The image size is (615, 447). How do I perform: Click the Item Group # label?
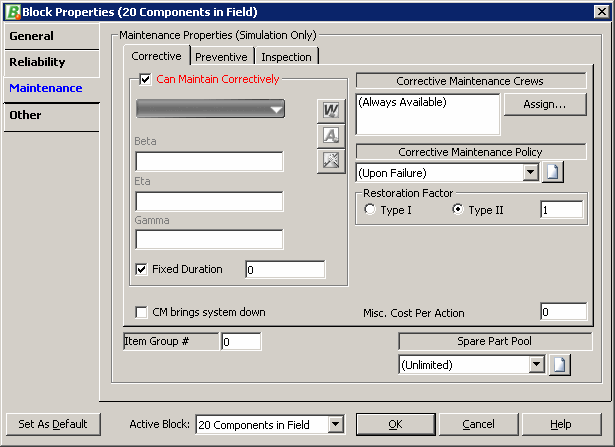tap(171, 341)
